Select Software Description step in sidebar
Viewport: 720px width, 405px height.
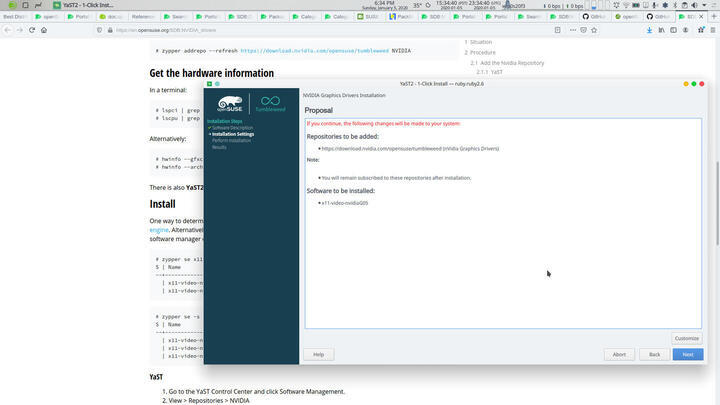[x=232, y=128]
